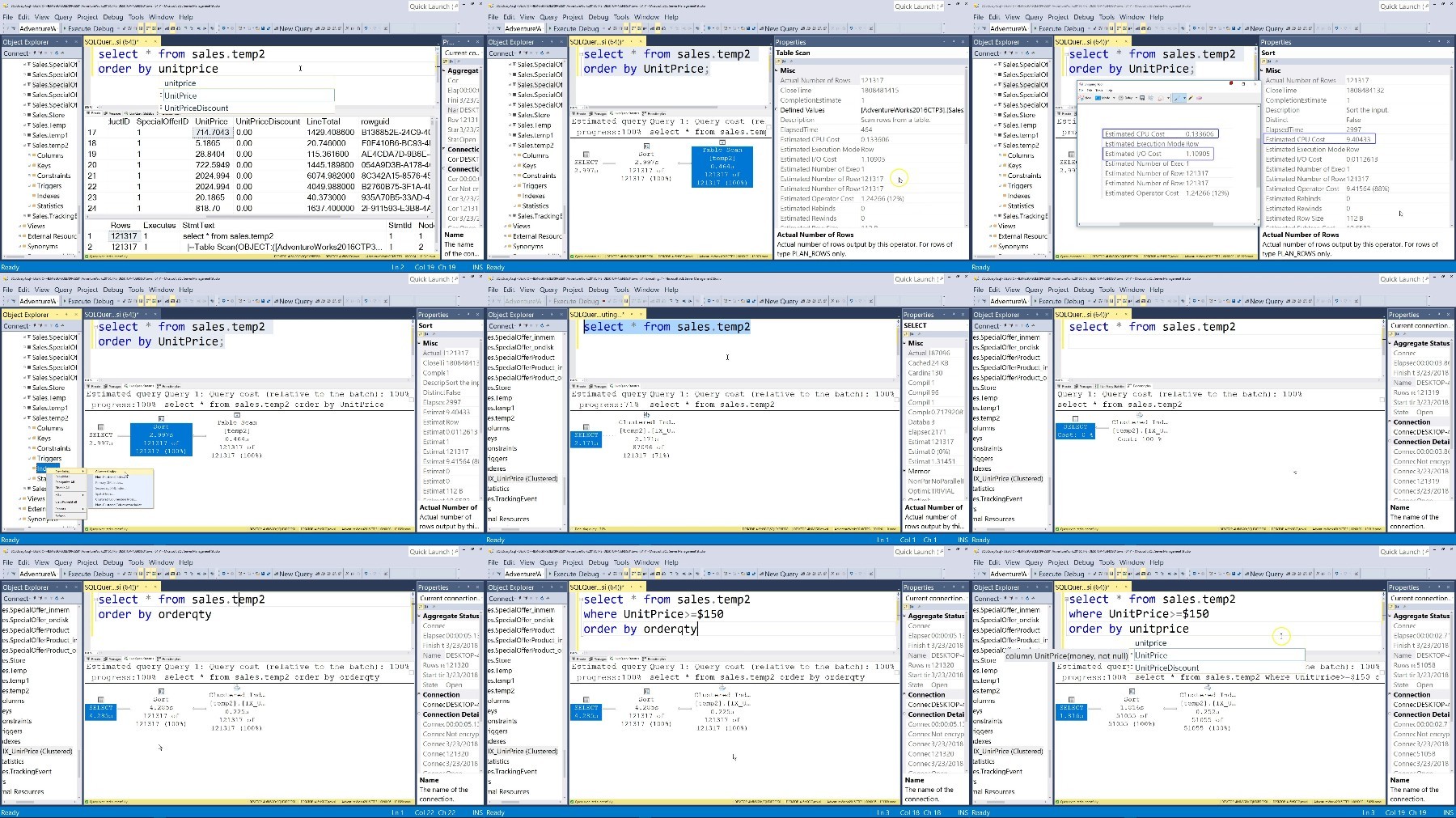Click the horizontal scrollbar under the results grid

(x=257, y=216)
